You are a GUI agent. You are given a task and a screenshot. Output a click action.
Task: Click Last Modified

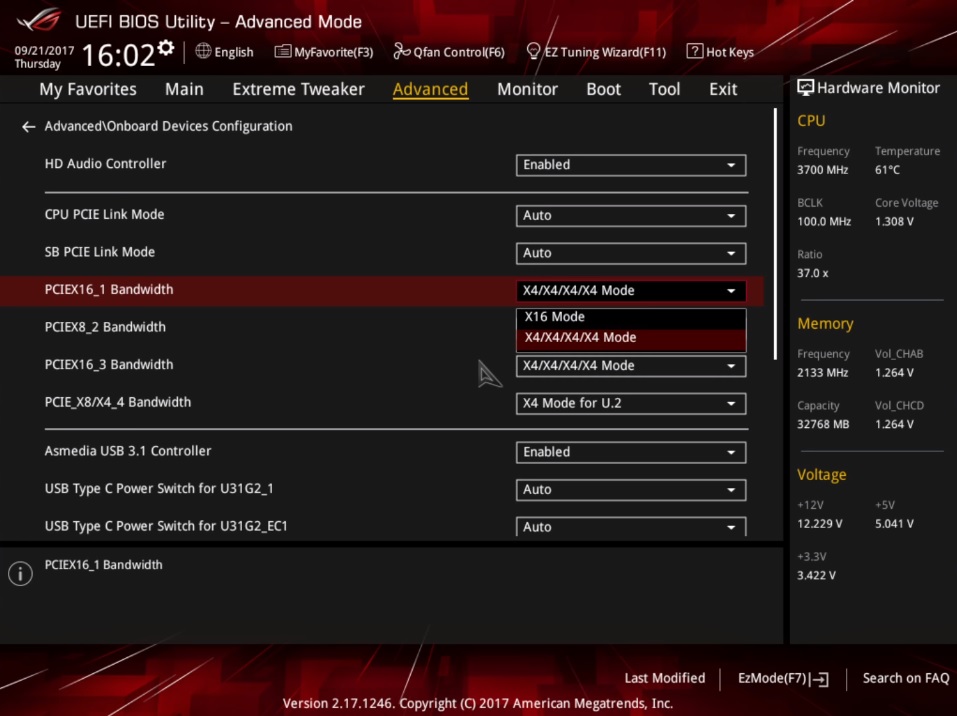coord(665,678)
